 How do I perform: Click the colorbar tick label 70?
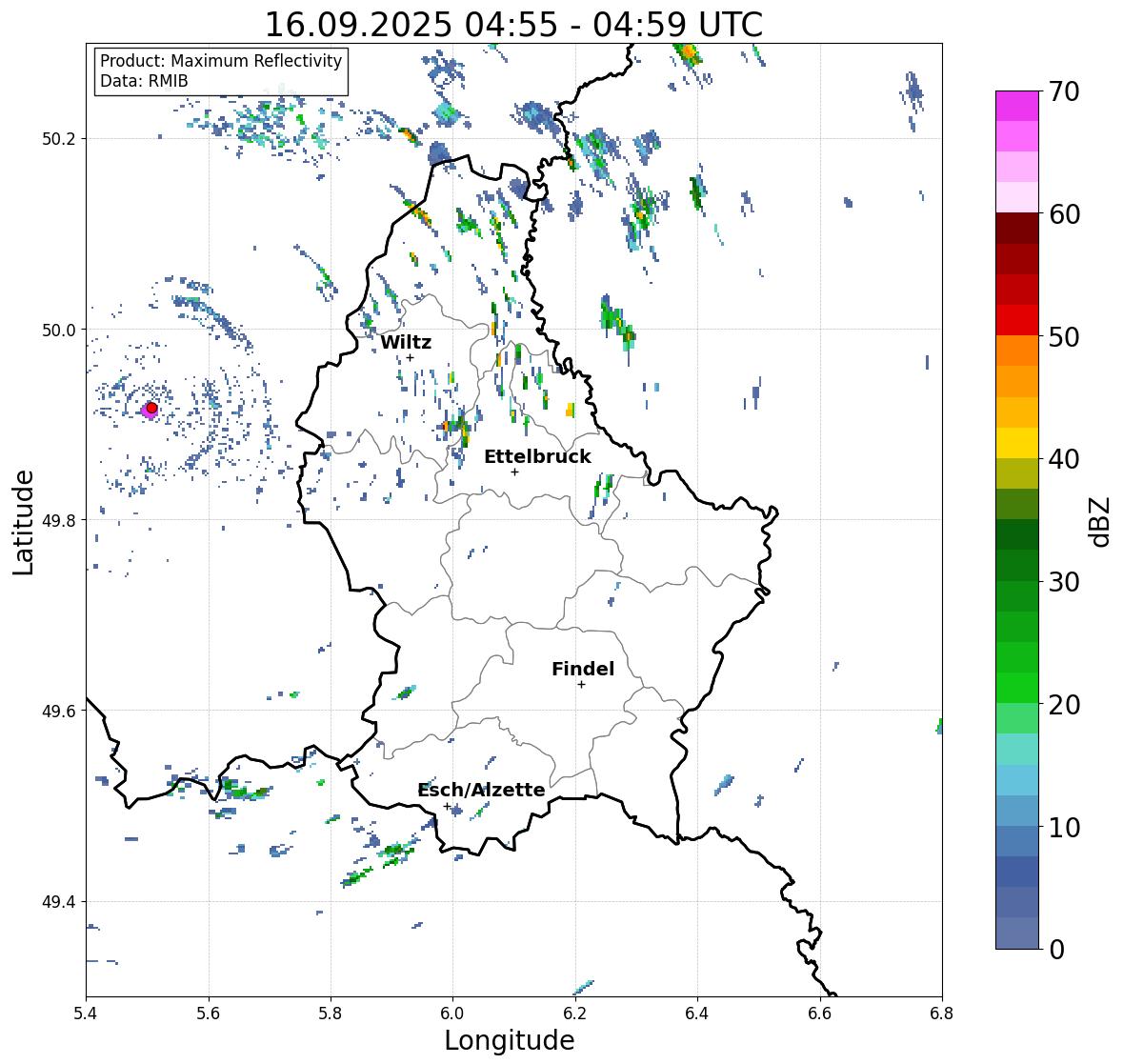(x=1064, y=91)
